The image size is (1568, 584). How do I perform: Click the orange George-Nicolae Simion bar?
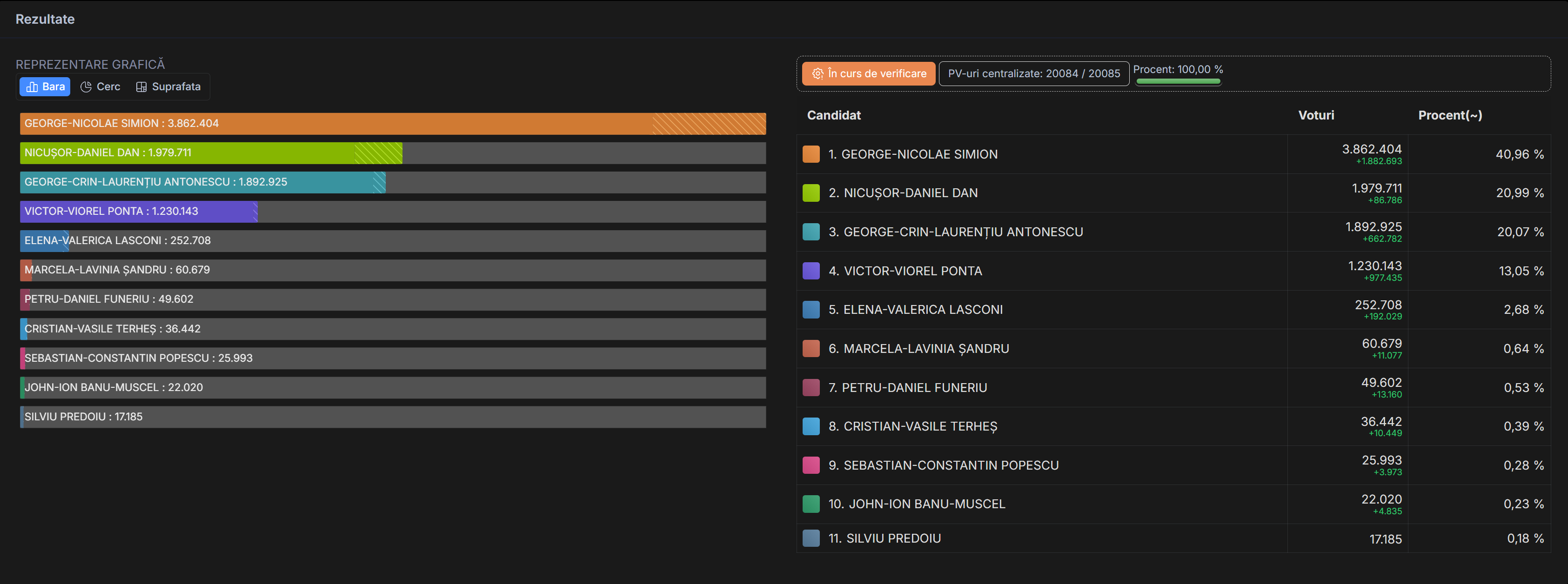click(x=393, y=124)
